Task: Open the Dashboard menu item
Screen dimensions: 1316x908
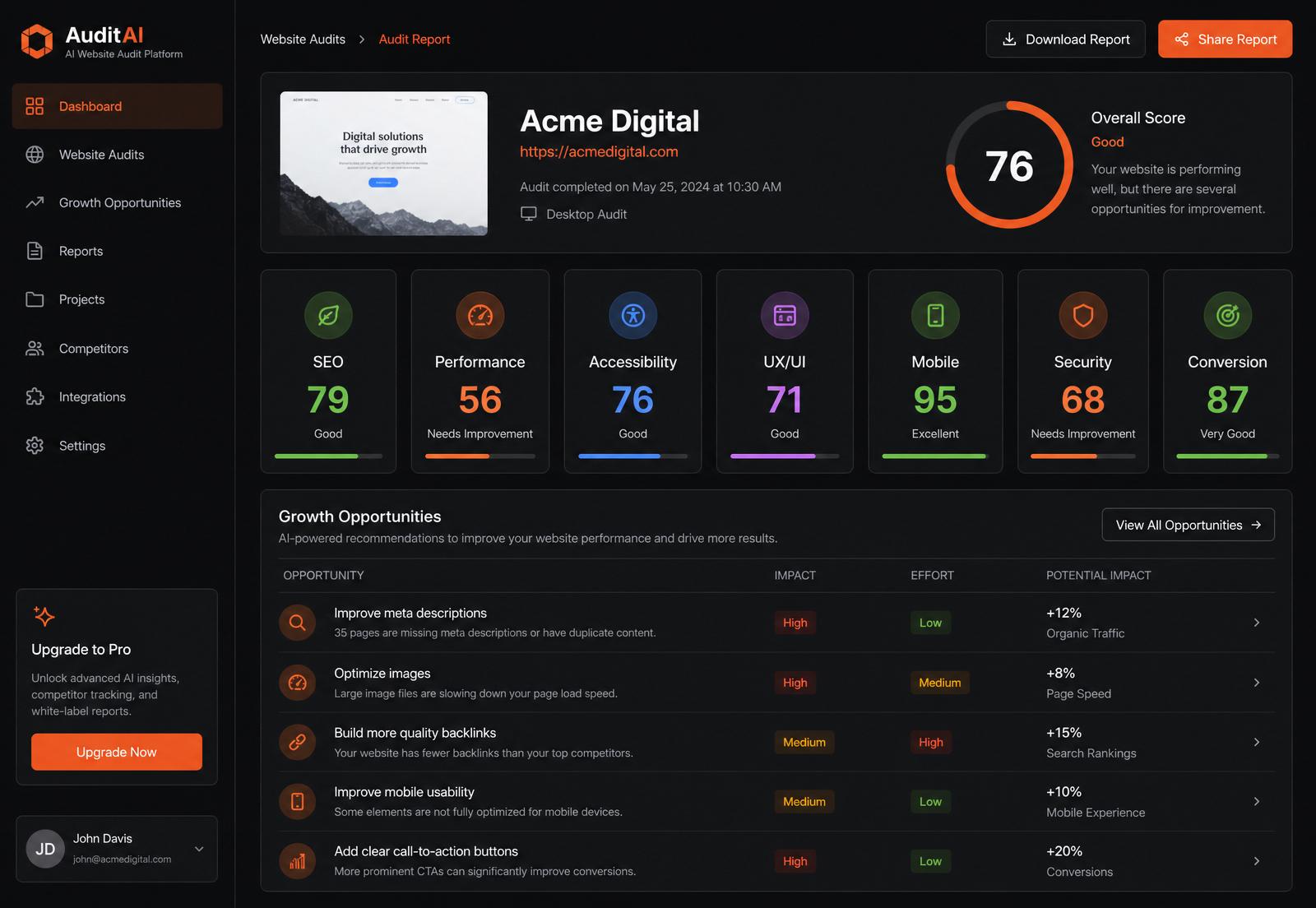Action: pos(117,106)
